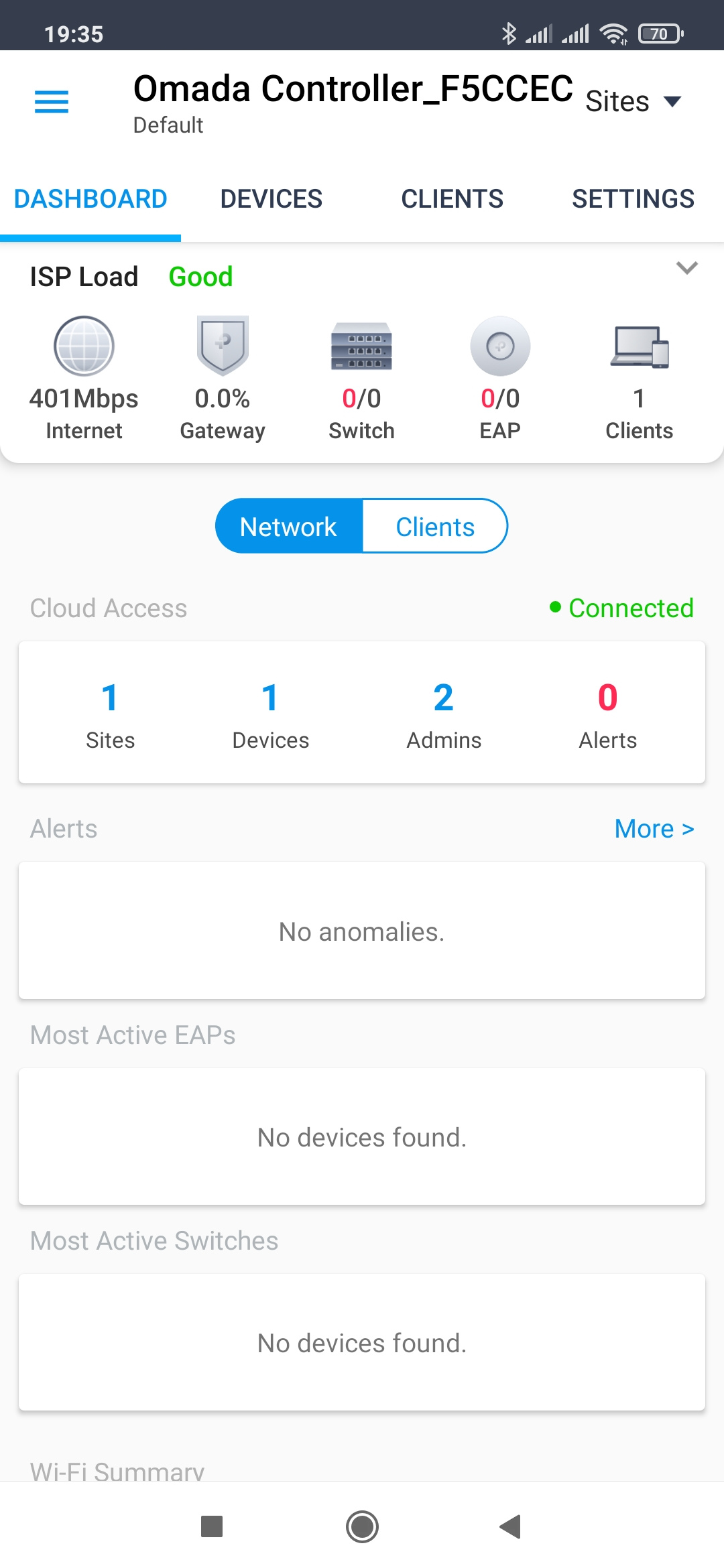Switch the view toggle to Clients
This screenshot has height=1568, width=724.
pos(434,527)
